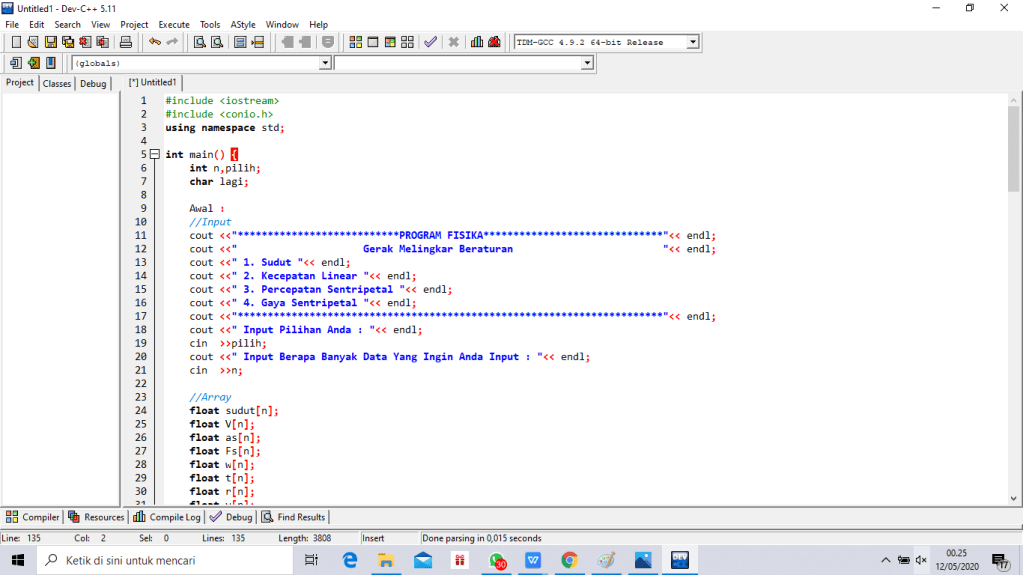The height and width of the screenshot is (575, 1023).
Task: Click the Save file toolbar icon
Action: [50, 42]
